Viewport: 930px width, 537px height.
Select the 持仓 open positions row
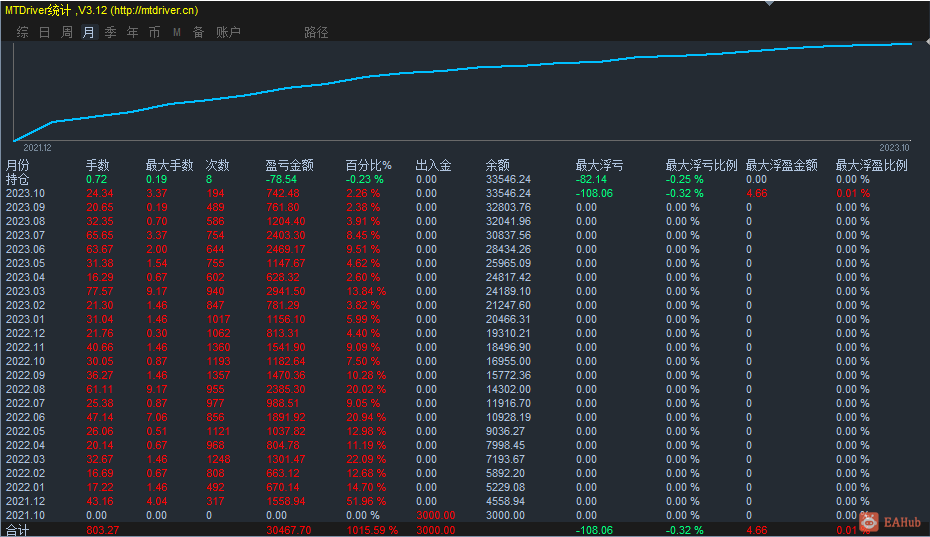pyautogui.click(x=17, y=179)
